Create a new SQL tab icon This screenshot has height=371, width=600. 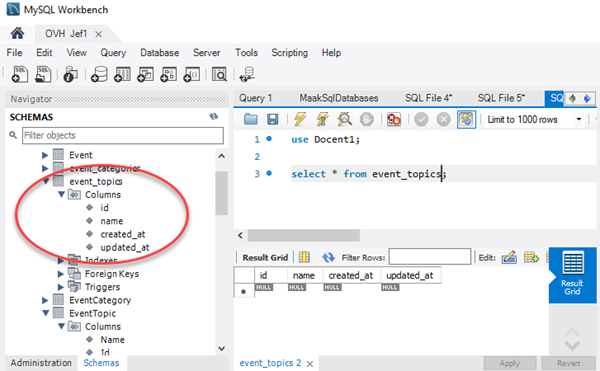point(20,74)
